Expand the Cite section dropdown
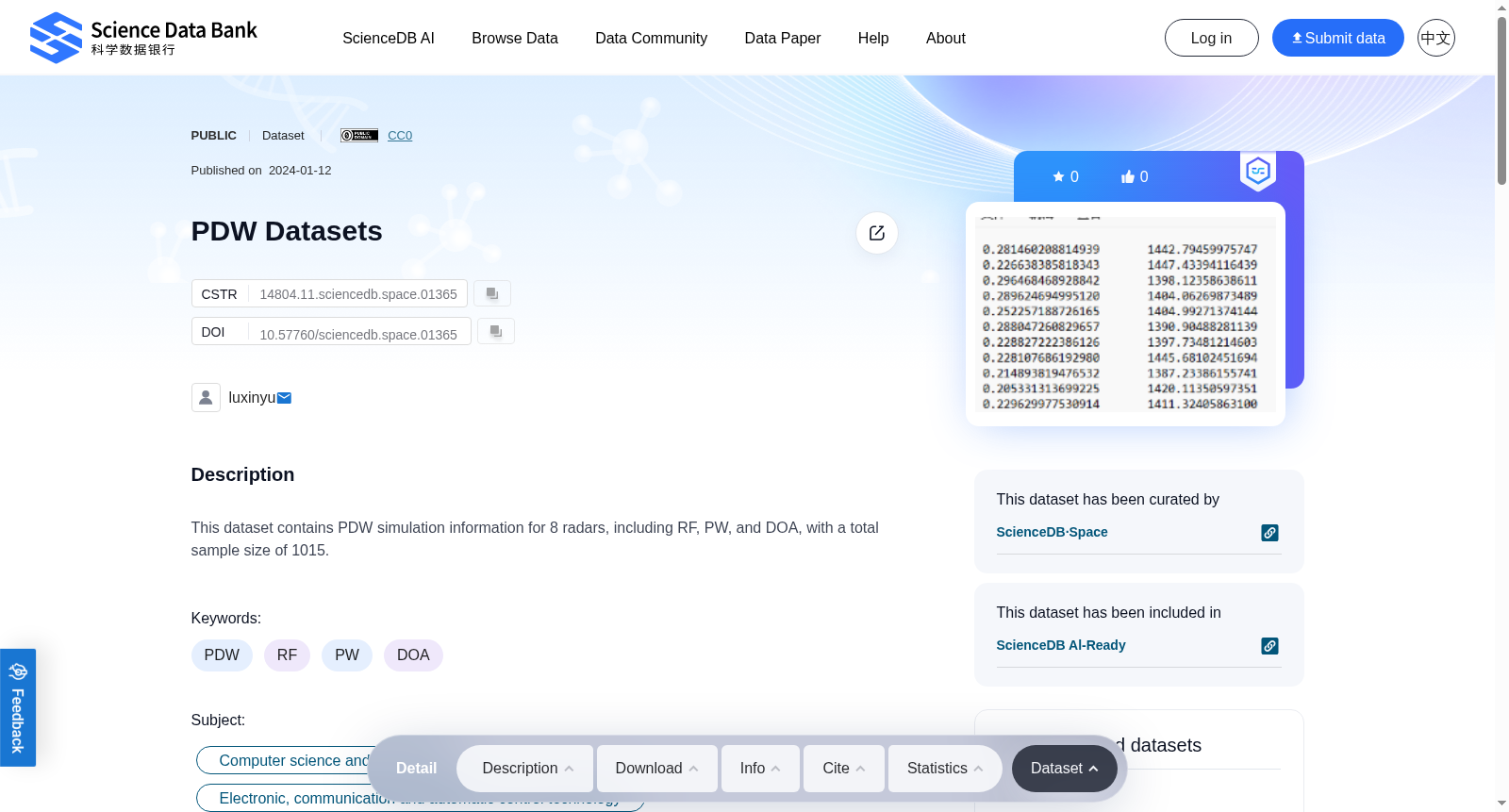This screenshot has width=1509, height=812. [x=844, y=769]
